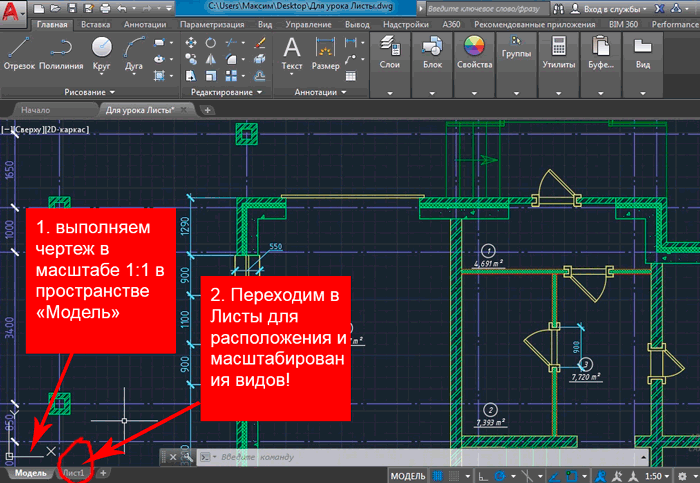Add a new layout with plus button
Screen dimensions: 700x483
click(103, 473)
